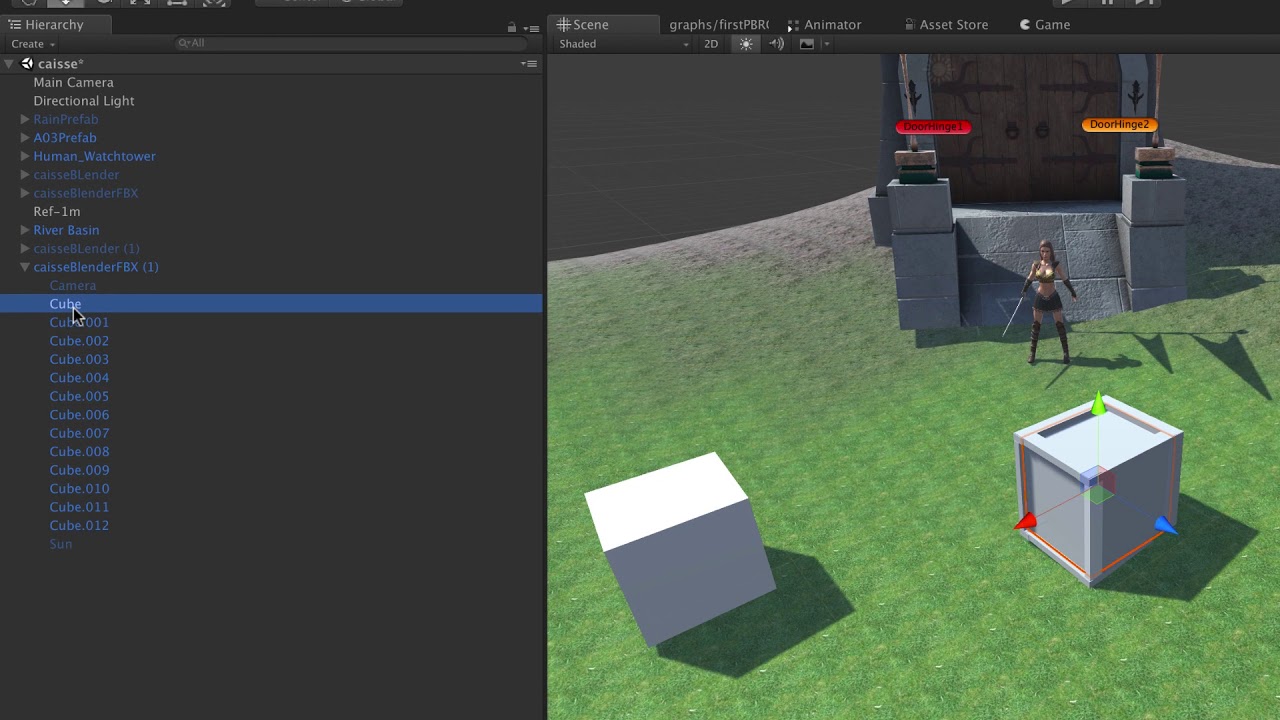Click the red X-axis gizmo arrow
This screenshot has width=1280, height=720.
pyautogui.click(x=1026, y=523)
